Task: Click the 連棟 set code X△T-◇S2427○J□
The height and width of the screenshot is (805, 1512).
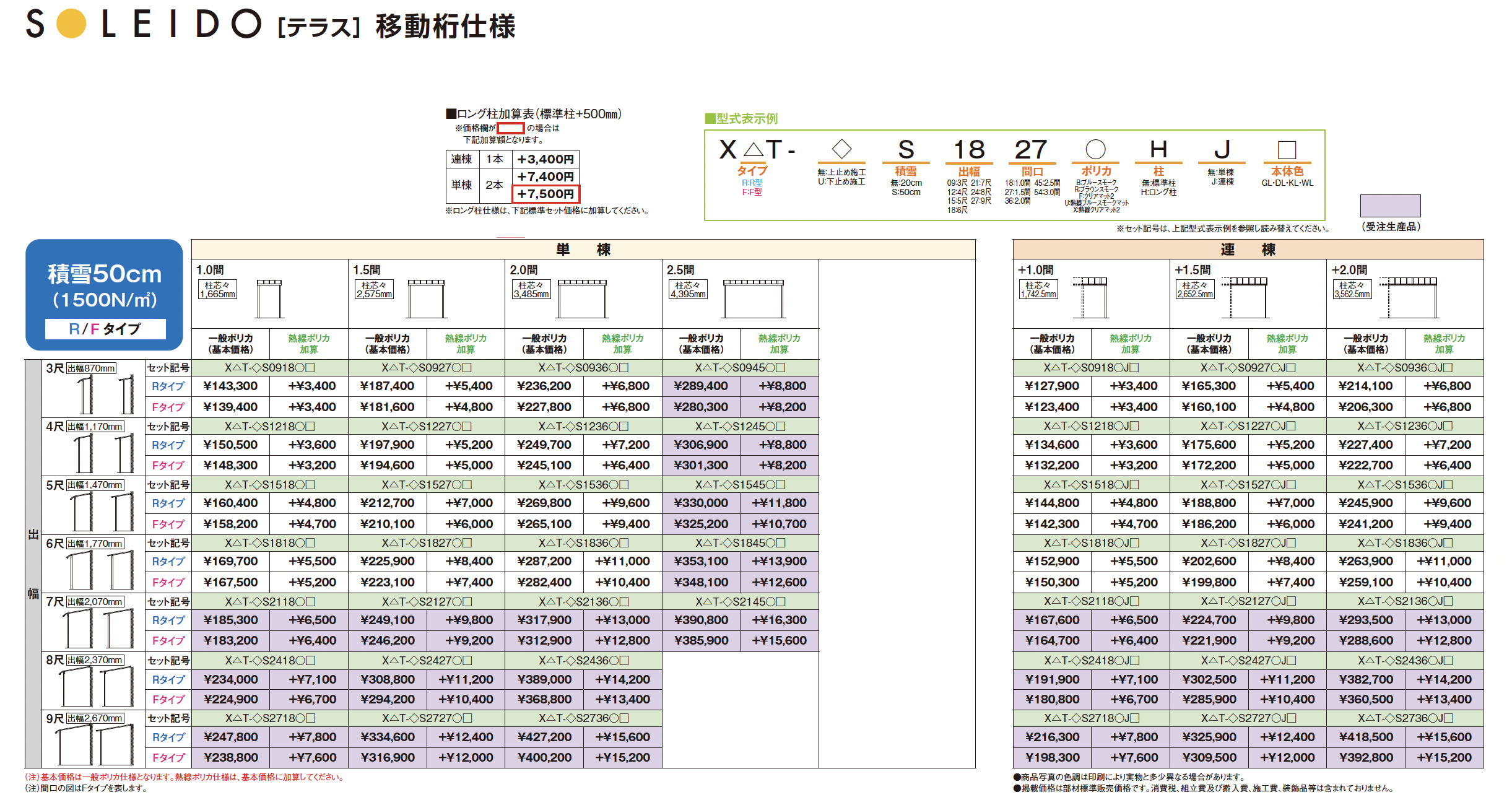Action: pos(1248,661)
